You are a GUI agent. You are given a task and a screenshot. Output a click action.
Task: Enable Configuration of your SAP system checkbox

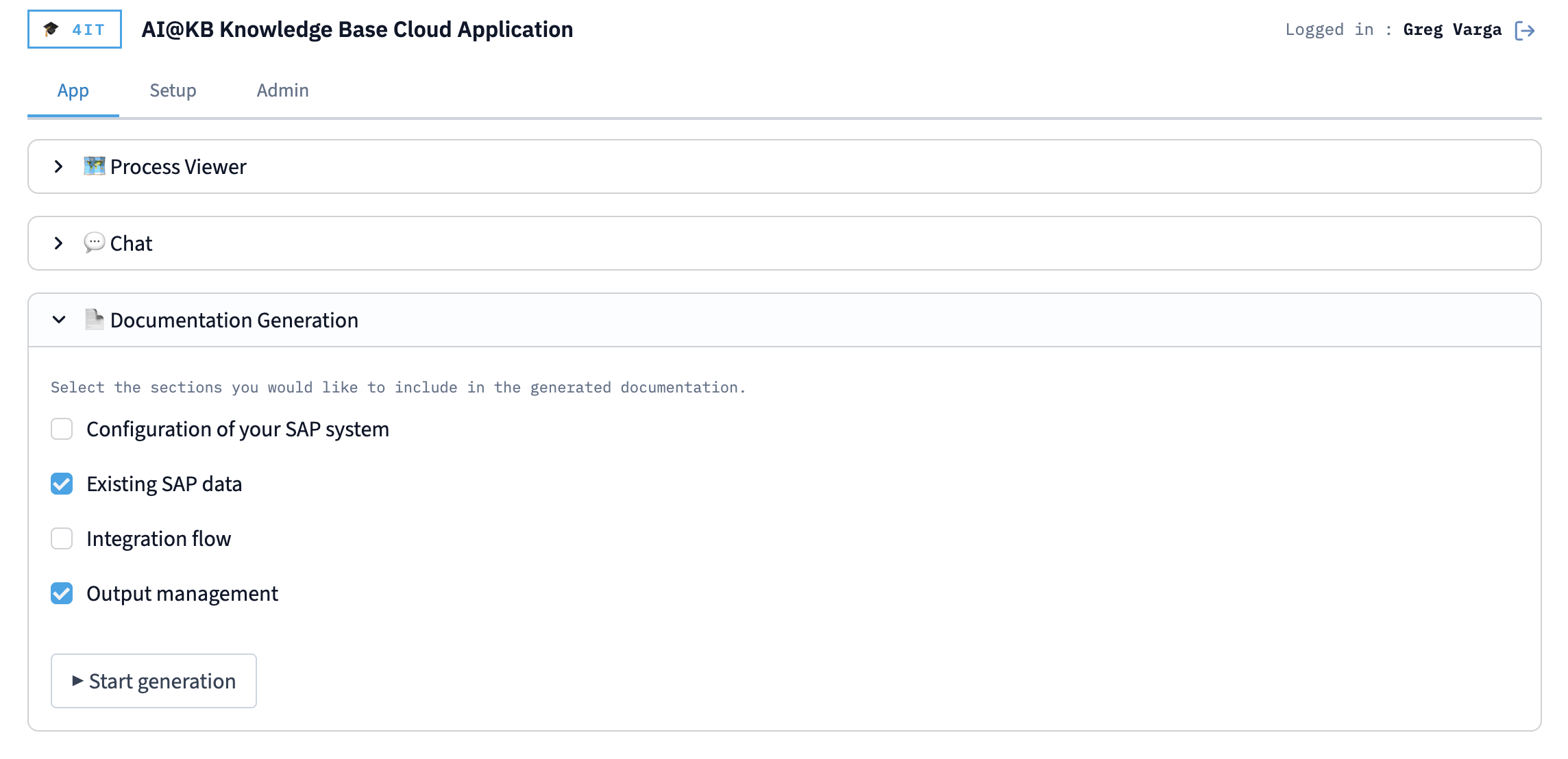click(x=62, y=429)
